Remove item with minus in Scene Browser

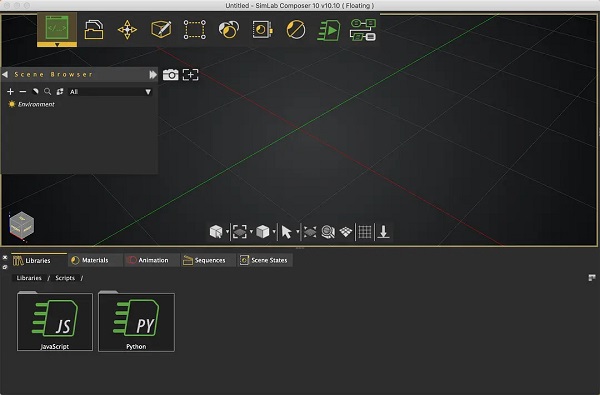tap(23, 91)
